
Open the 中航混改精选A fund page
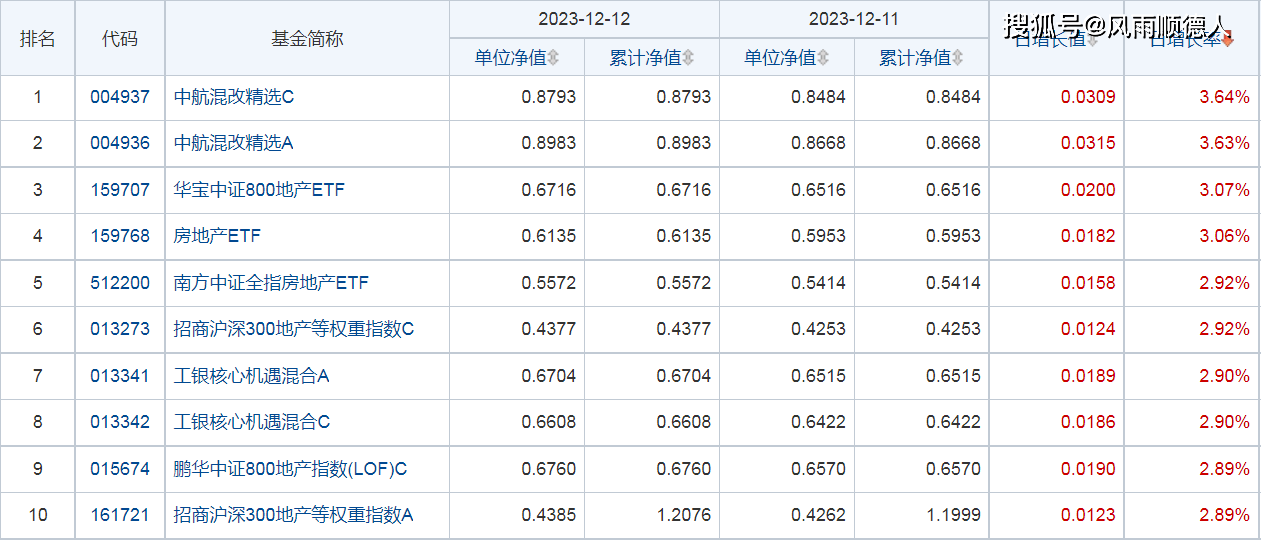(x=234, y=143)
